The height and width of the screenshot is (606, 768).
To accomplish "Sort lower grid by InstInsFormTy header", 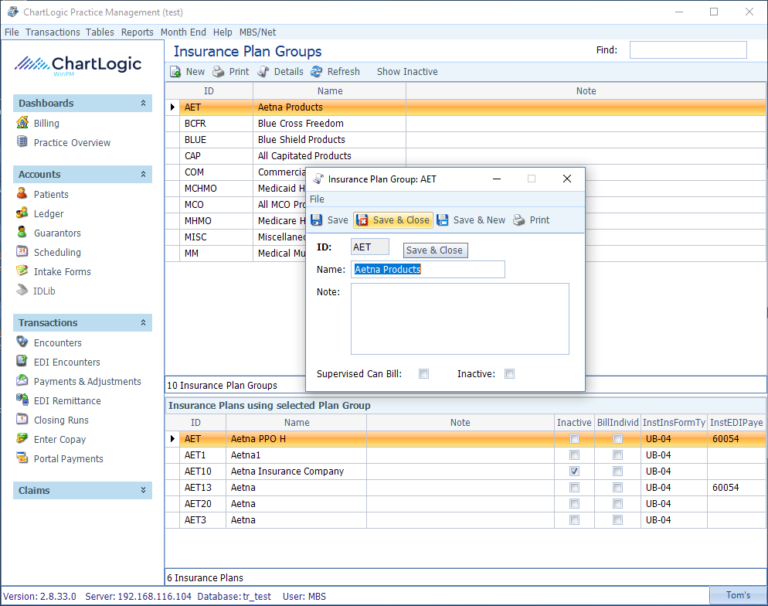I will [674, 422].
